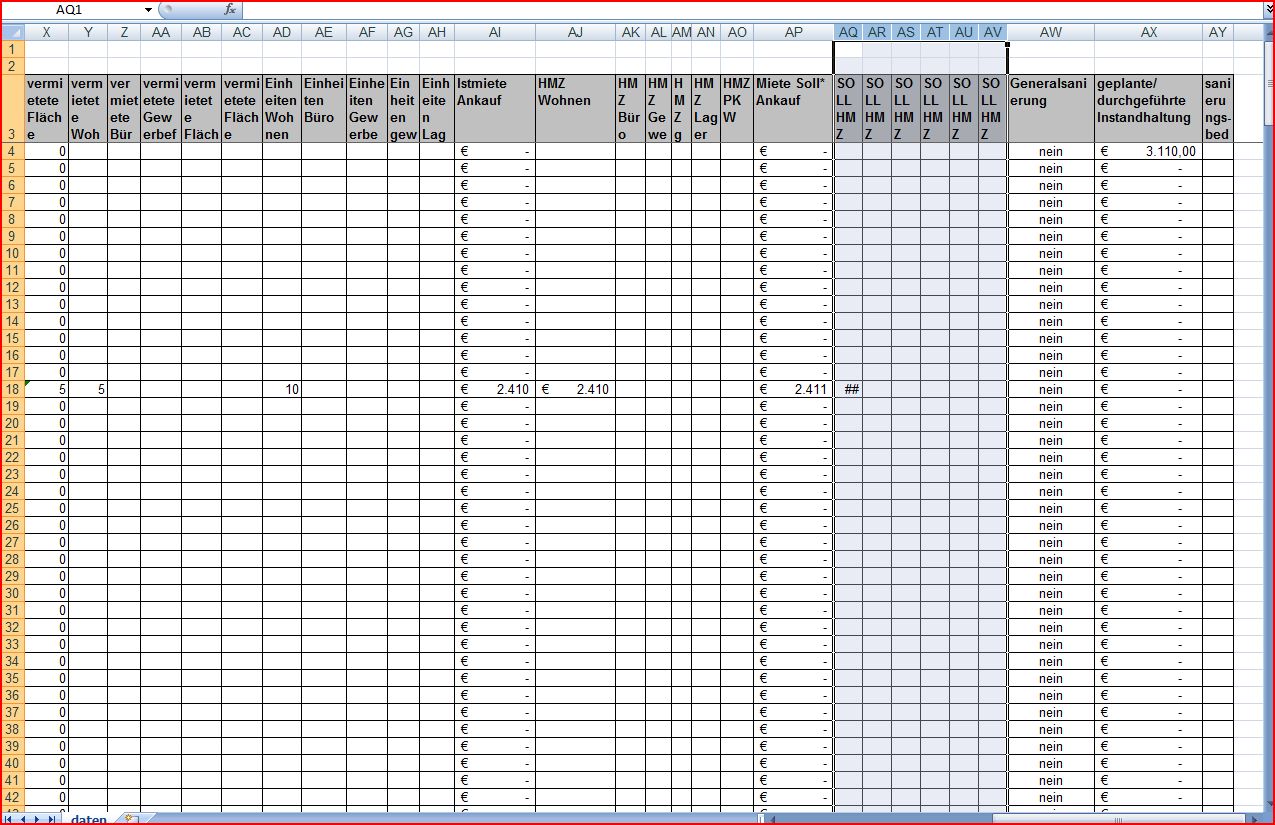Click the 'Istmiete Ankauf' header cell
The height and width of the screenshot is (825, 1275).
tap(495, 108)
